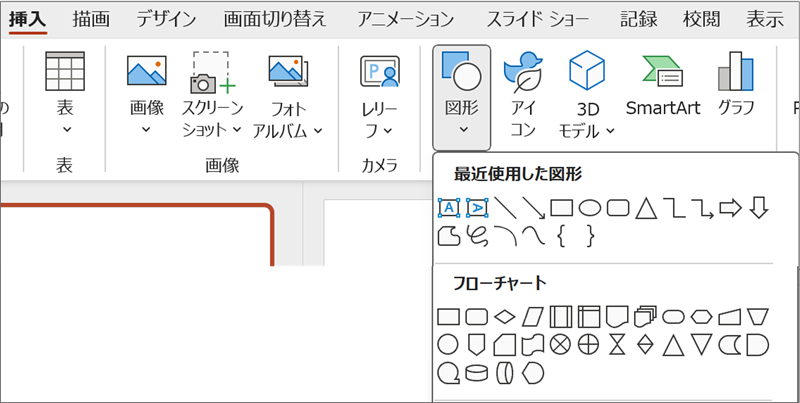This screenshot has height=403, width=800.
Task: Choose the oval in recently used shapes
Action: (x=590, y=208)
